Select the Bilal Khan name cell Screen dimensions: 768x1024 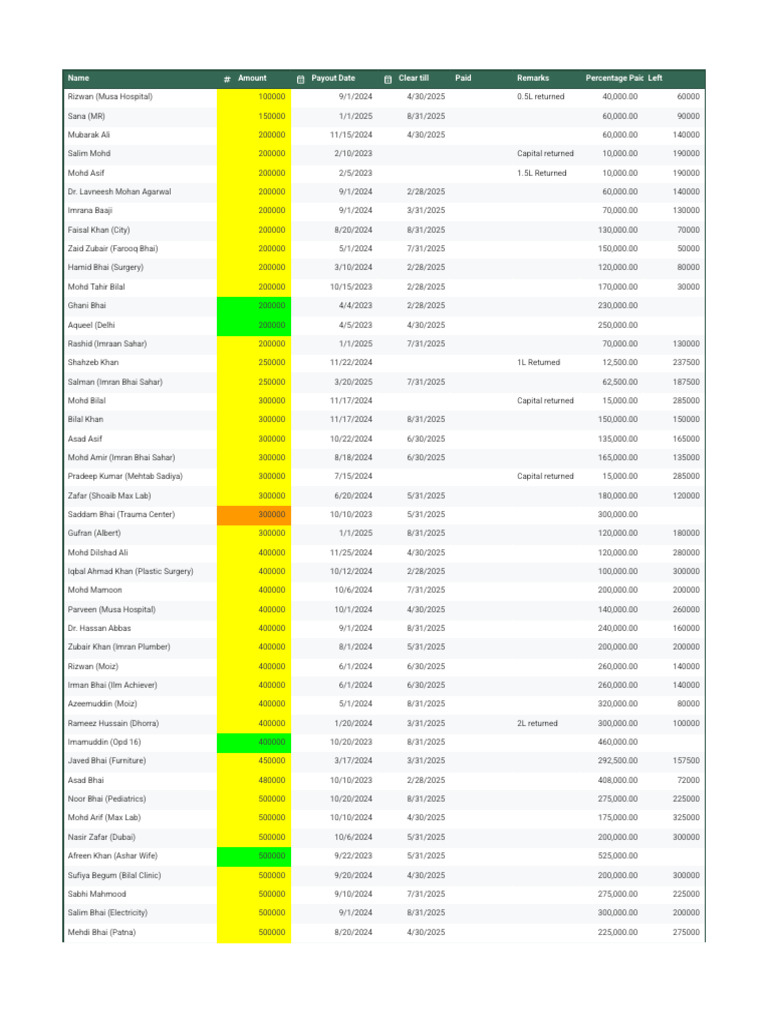(86, 419)
